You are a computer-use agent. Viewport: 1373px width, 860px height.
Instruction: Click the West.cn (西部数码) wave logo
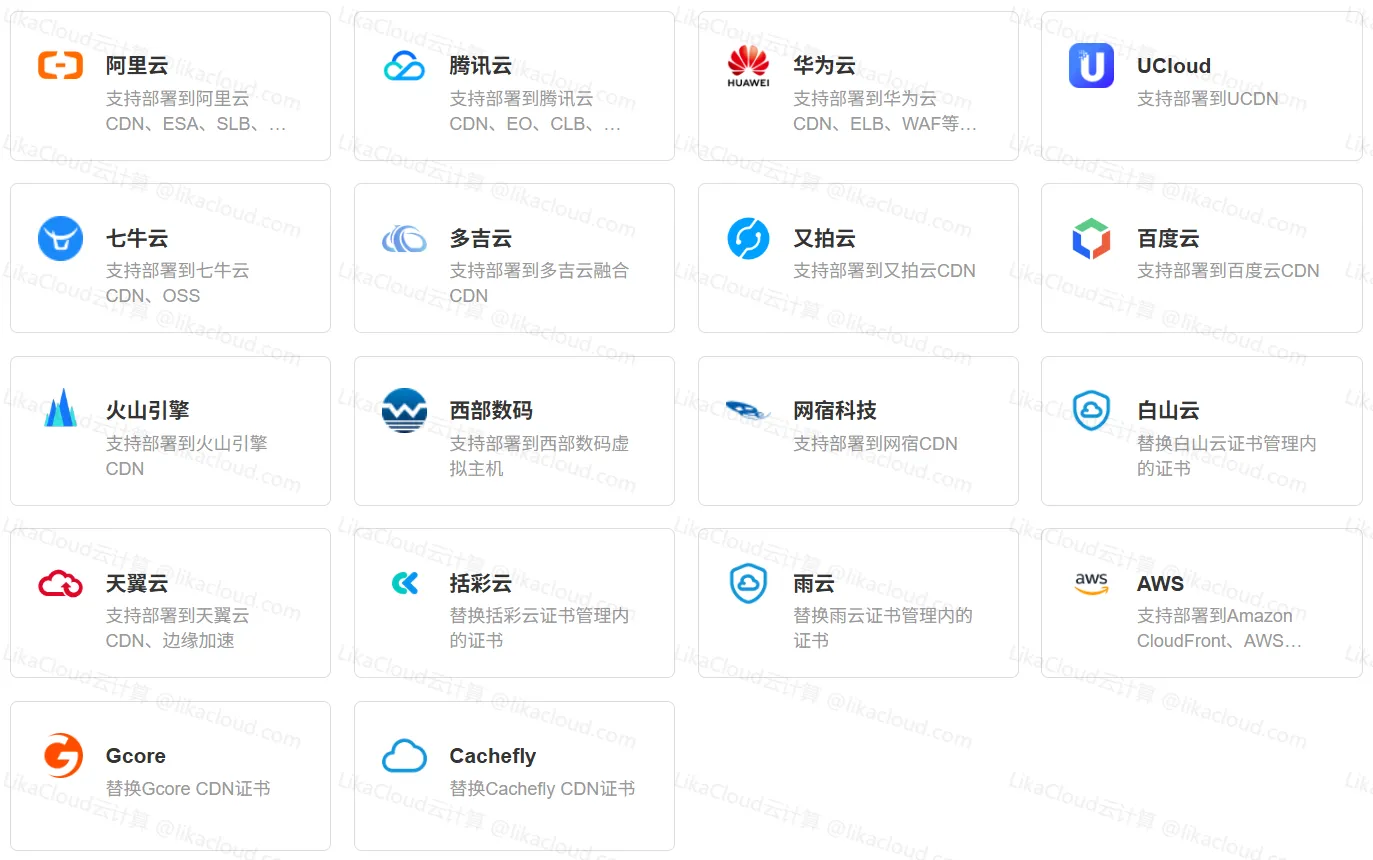click(404, 411)
